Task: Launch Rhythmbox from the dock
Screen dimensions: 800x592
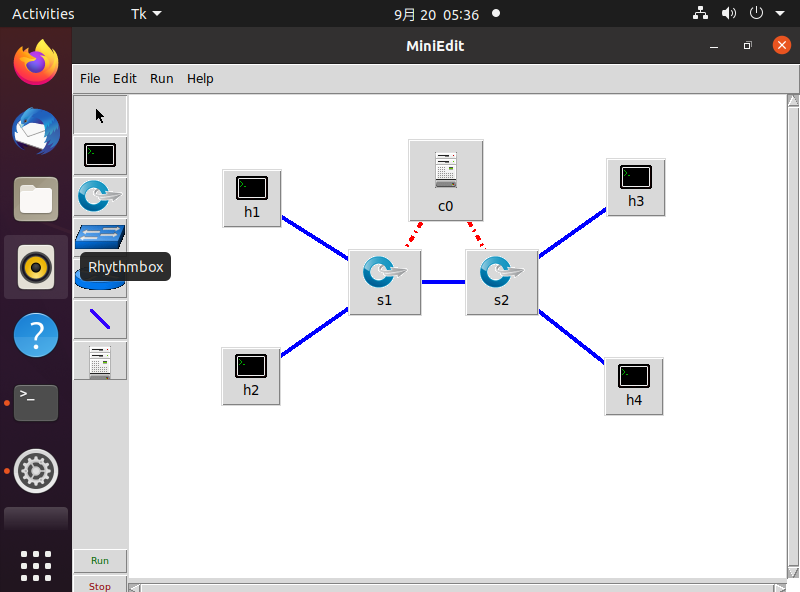Action: [36, 267]
